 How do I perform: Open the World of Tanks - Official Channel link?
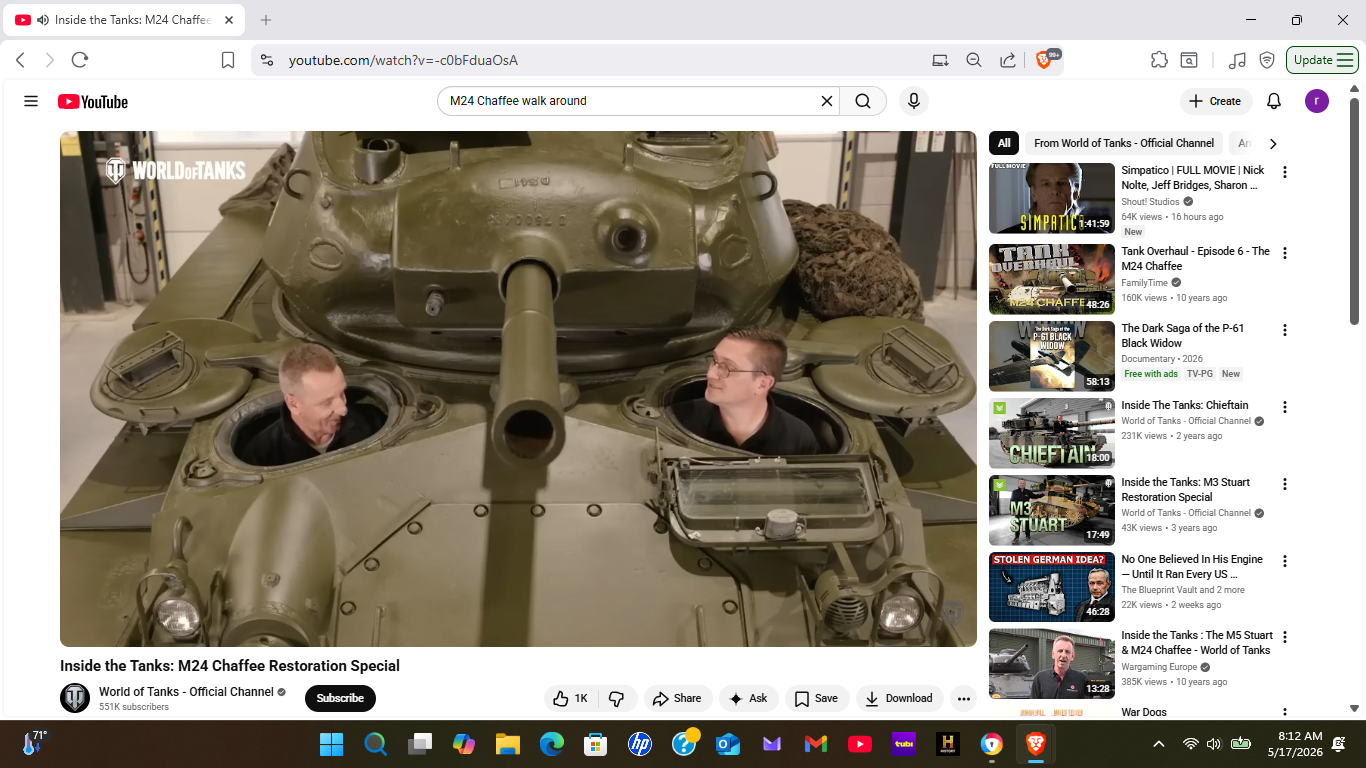tap(186, 692)
